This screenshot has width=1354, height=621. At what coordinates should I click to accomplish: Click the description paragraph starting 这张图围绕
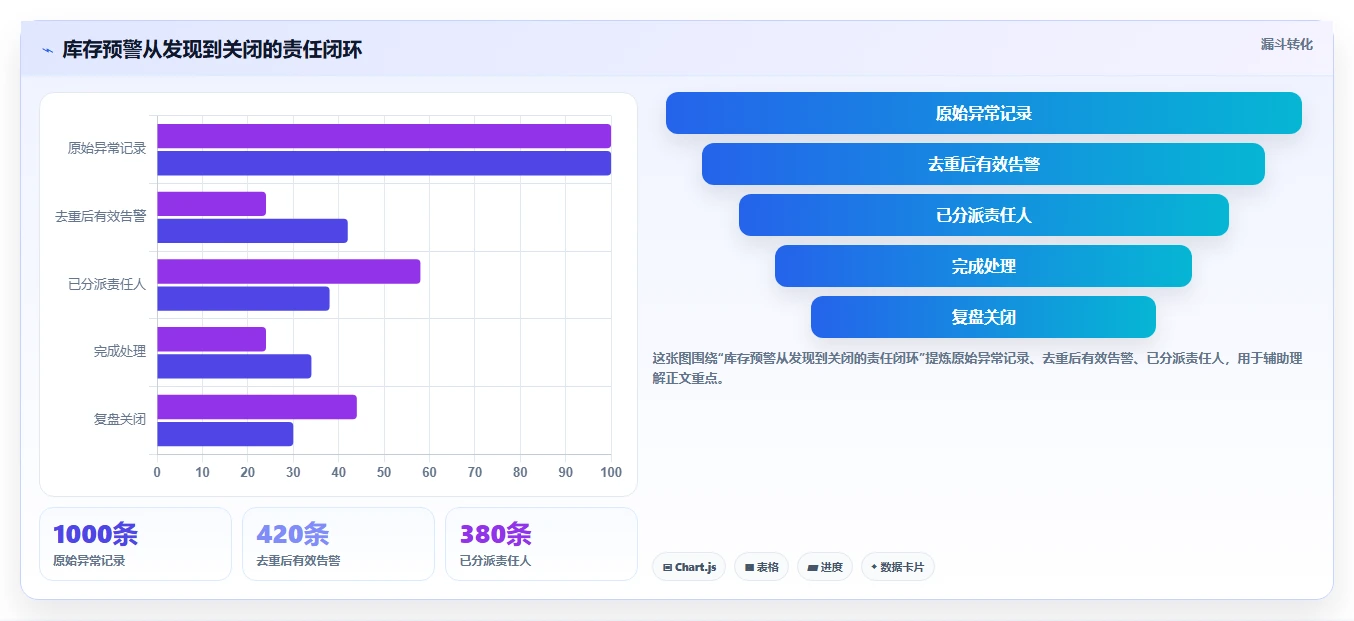point(977,368)
